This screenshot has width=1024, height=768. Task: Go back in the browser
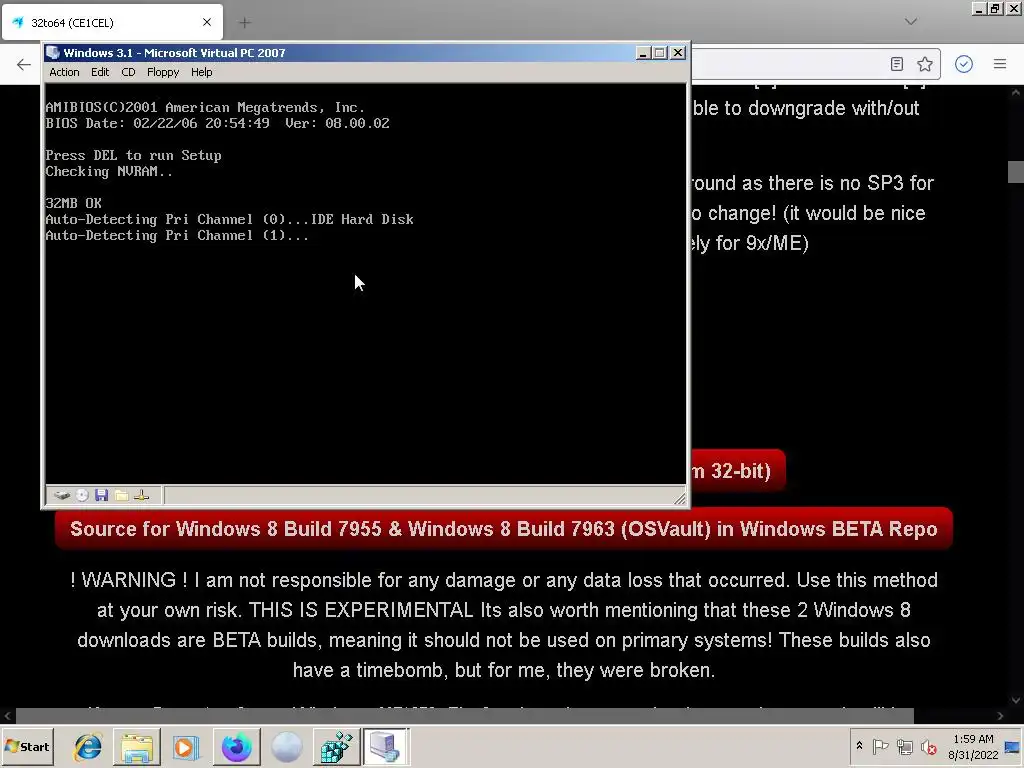[24, 64]
